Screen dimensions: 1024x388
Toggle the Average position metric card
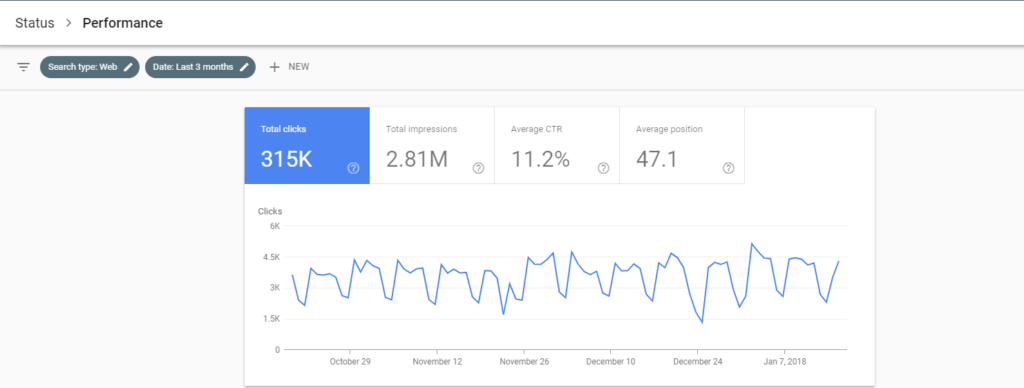682,146
